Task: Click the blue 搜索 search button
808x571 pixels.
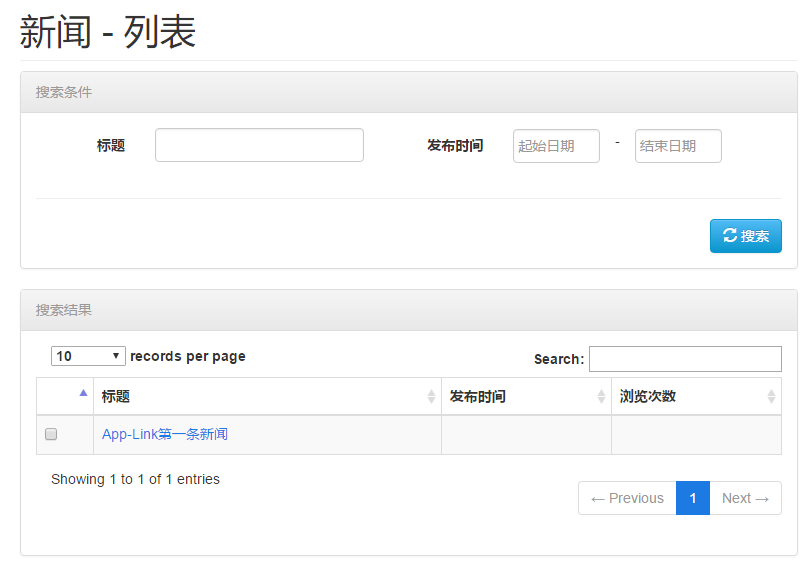Action: click(745, 236)
